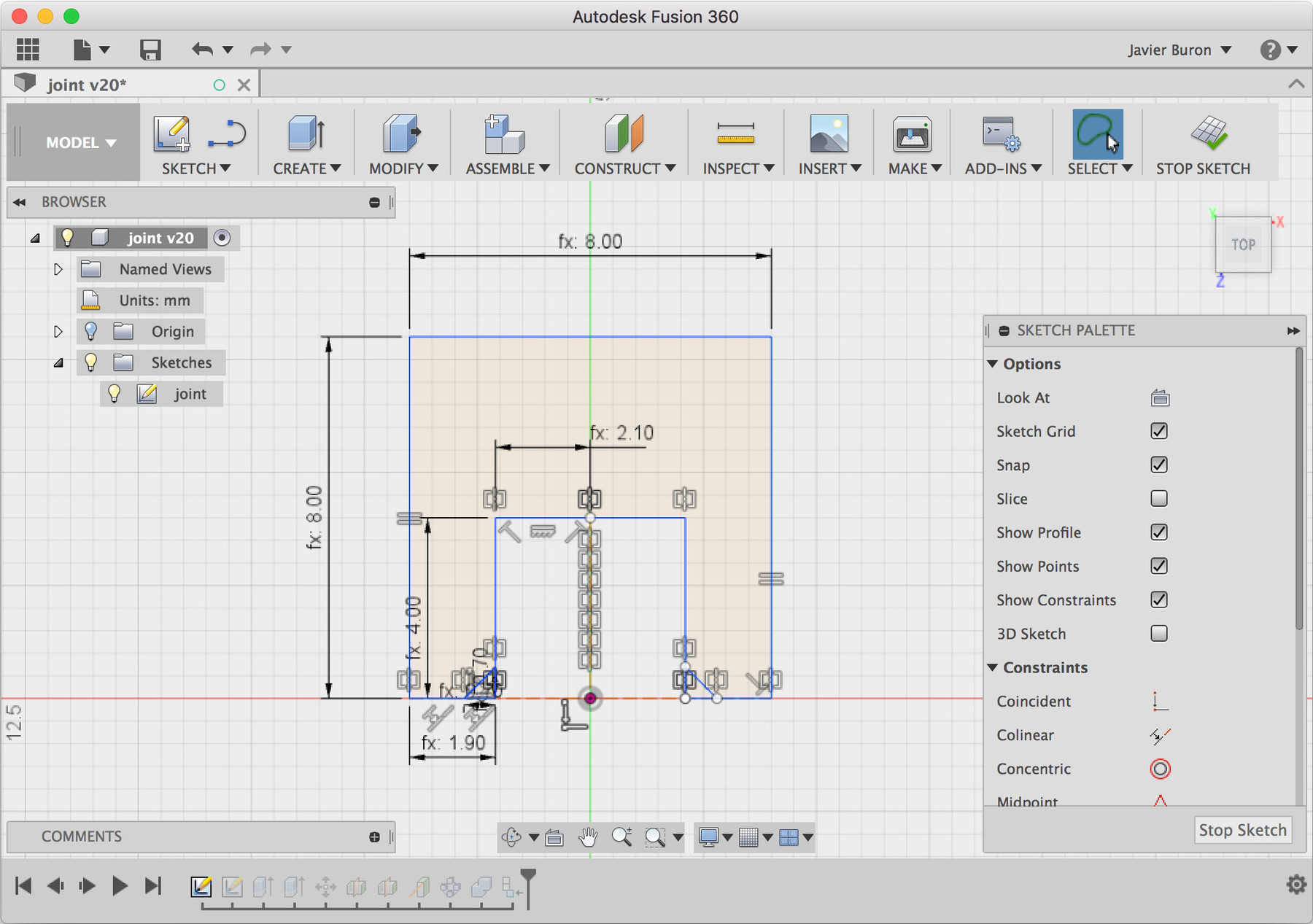The image size is (1313, 924).
Task: Click the Assemble new component icon
Action: tap(505, 133)
